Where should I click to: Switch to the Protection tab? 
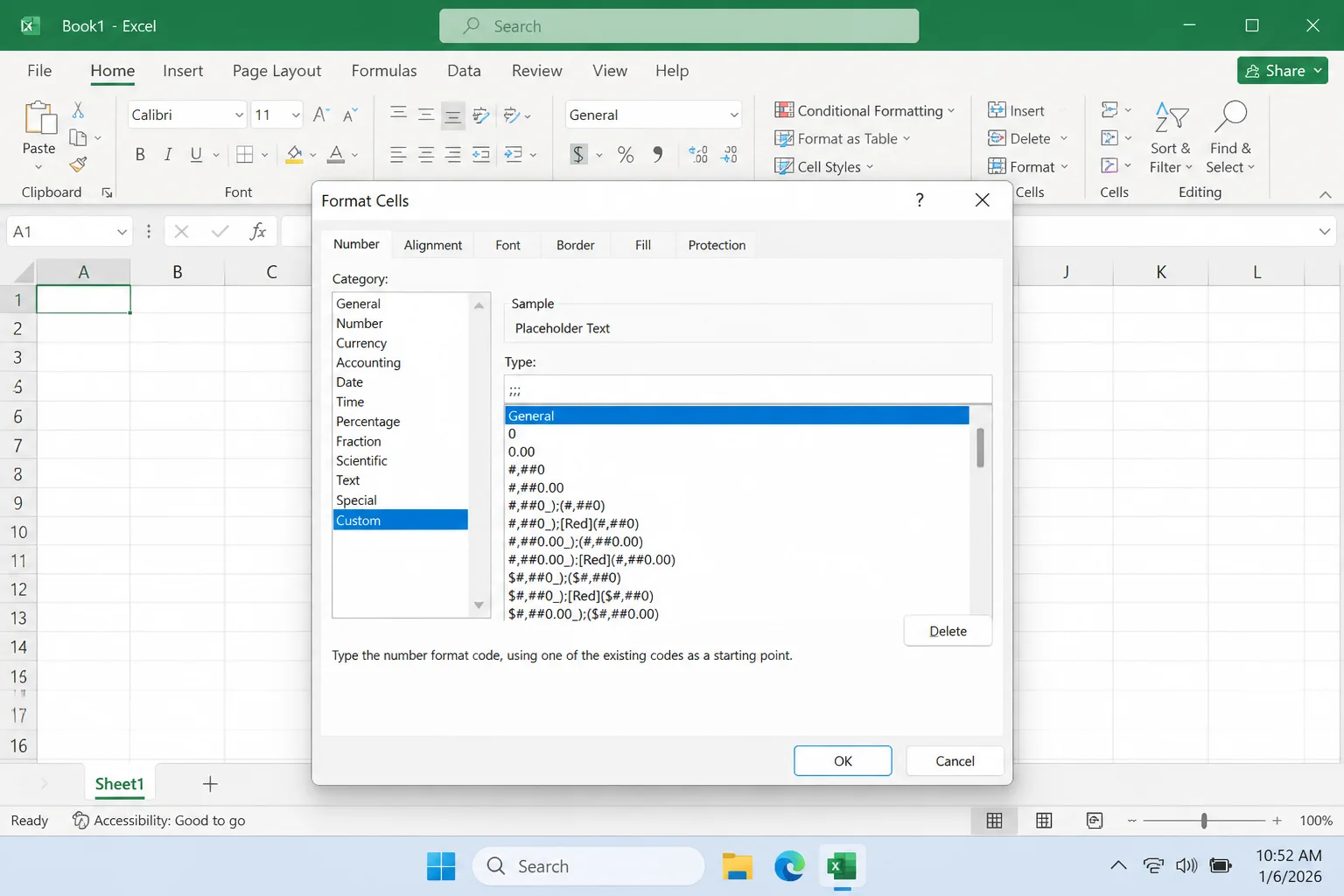717,245
